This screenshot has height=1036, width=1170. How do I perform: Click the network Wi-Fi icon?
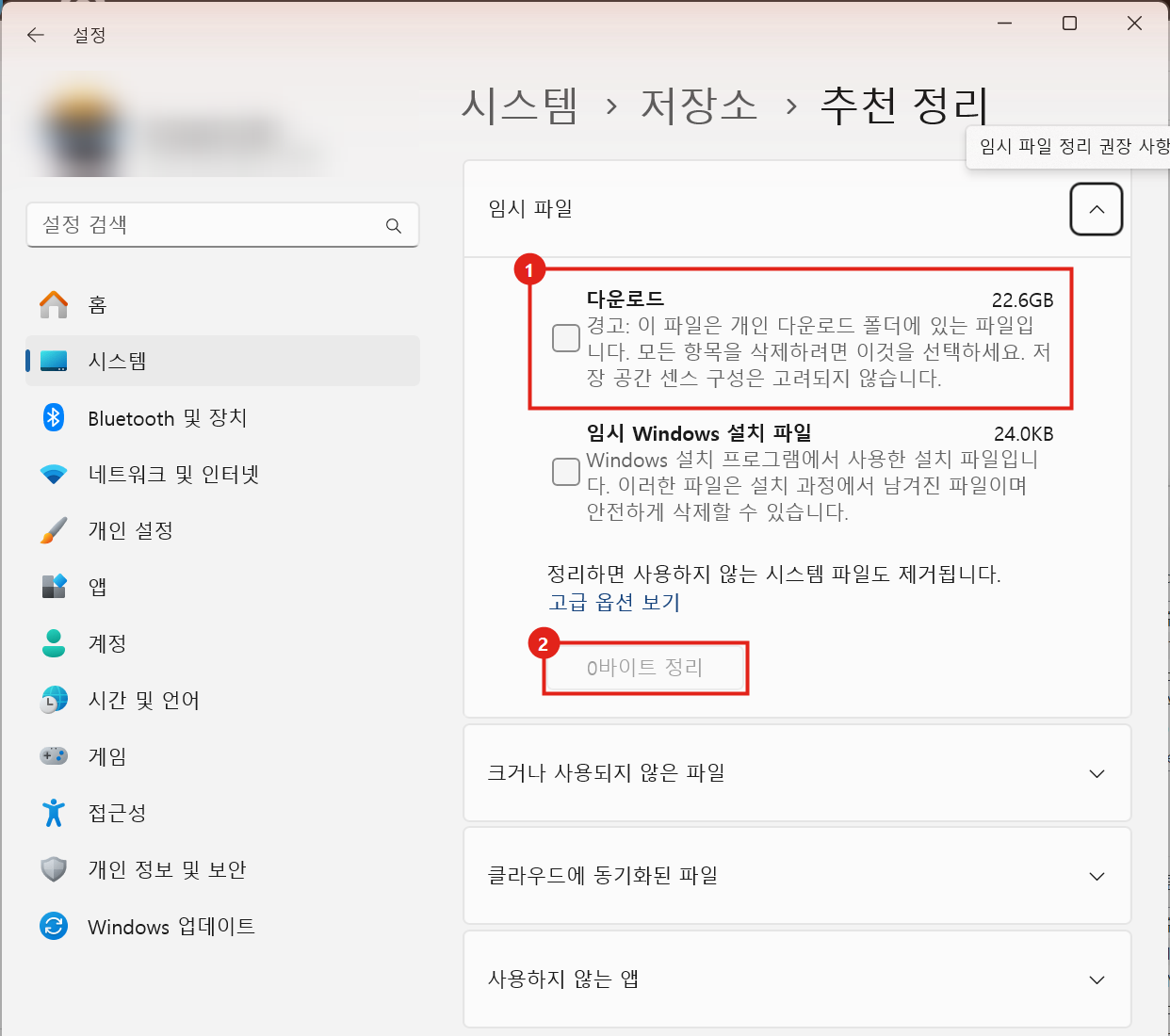click(x=54, y=474)
